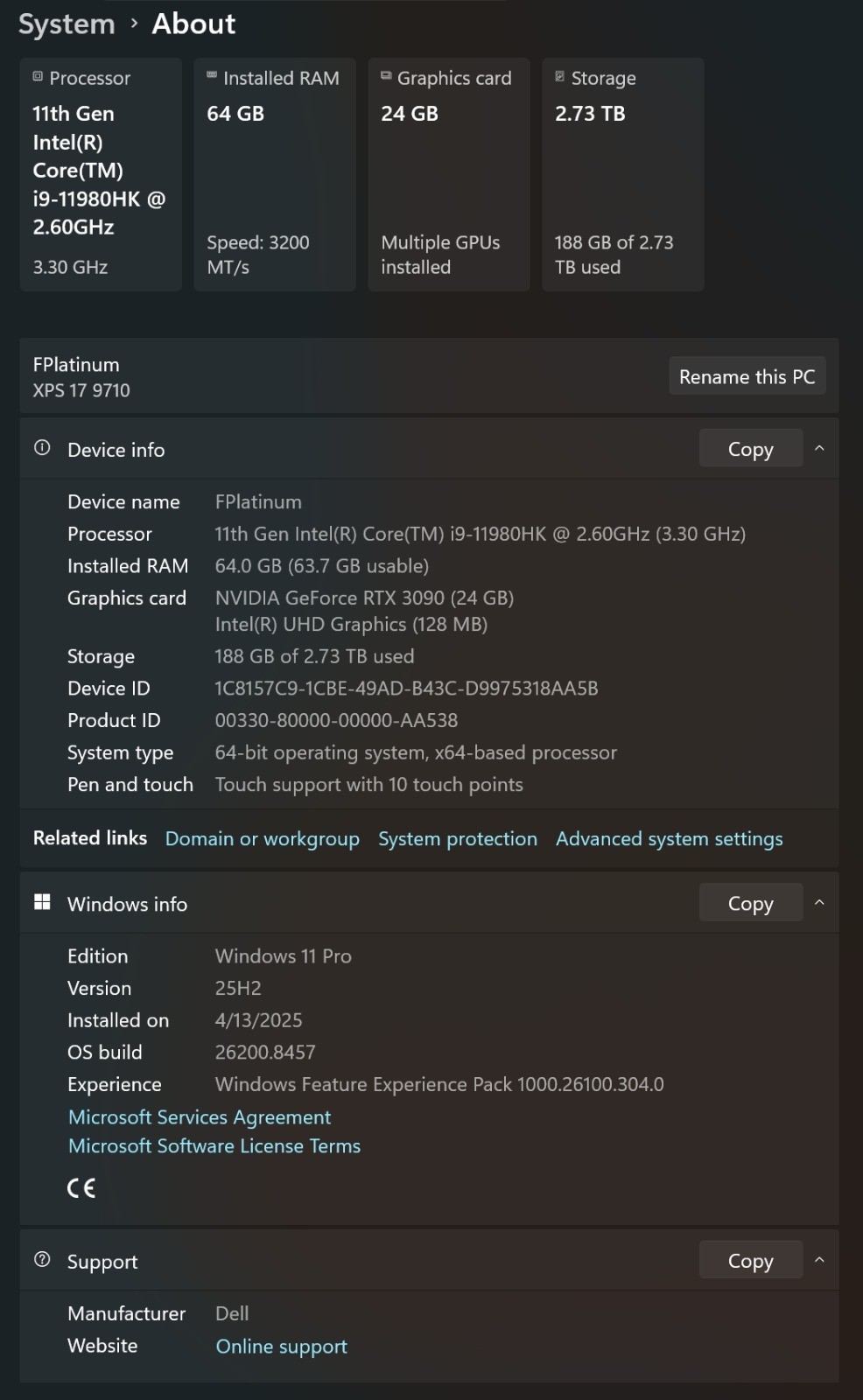Copy the Windows info details
The height and width of the screenshot is (1400, 863).
click(751, 902)
